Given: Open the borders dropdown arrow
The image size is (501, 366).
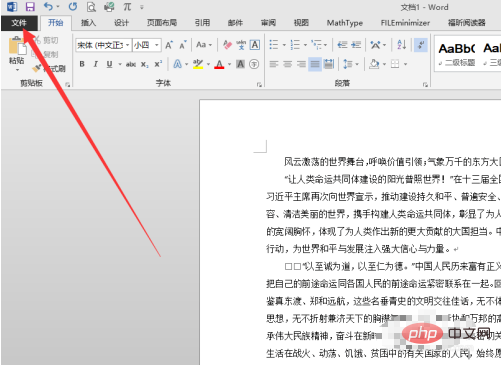Looking at the screenshot, I should [405, 64].
